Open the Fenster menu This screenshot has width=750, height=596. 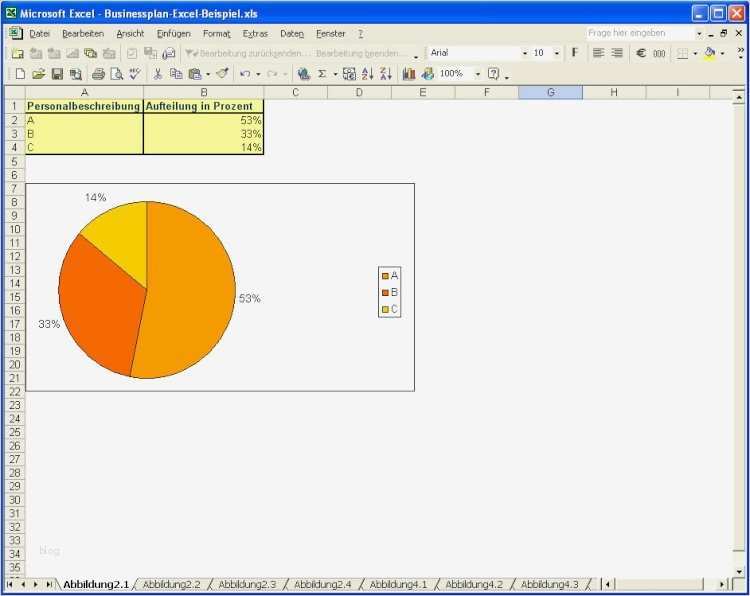(331, 33)
